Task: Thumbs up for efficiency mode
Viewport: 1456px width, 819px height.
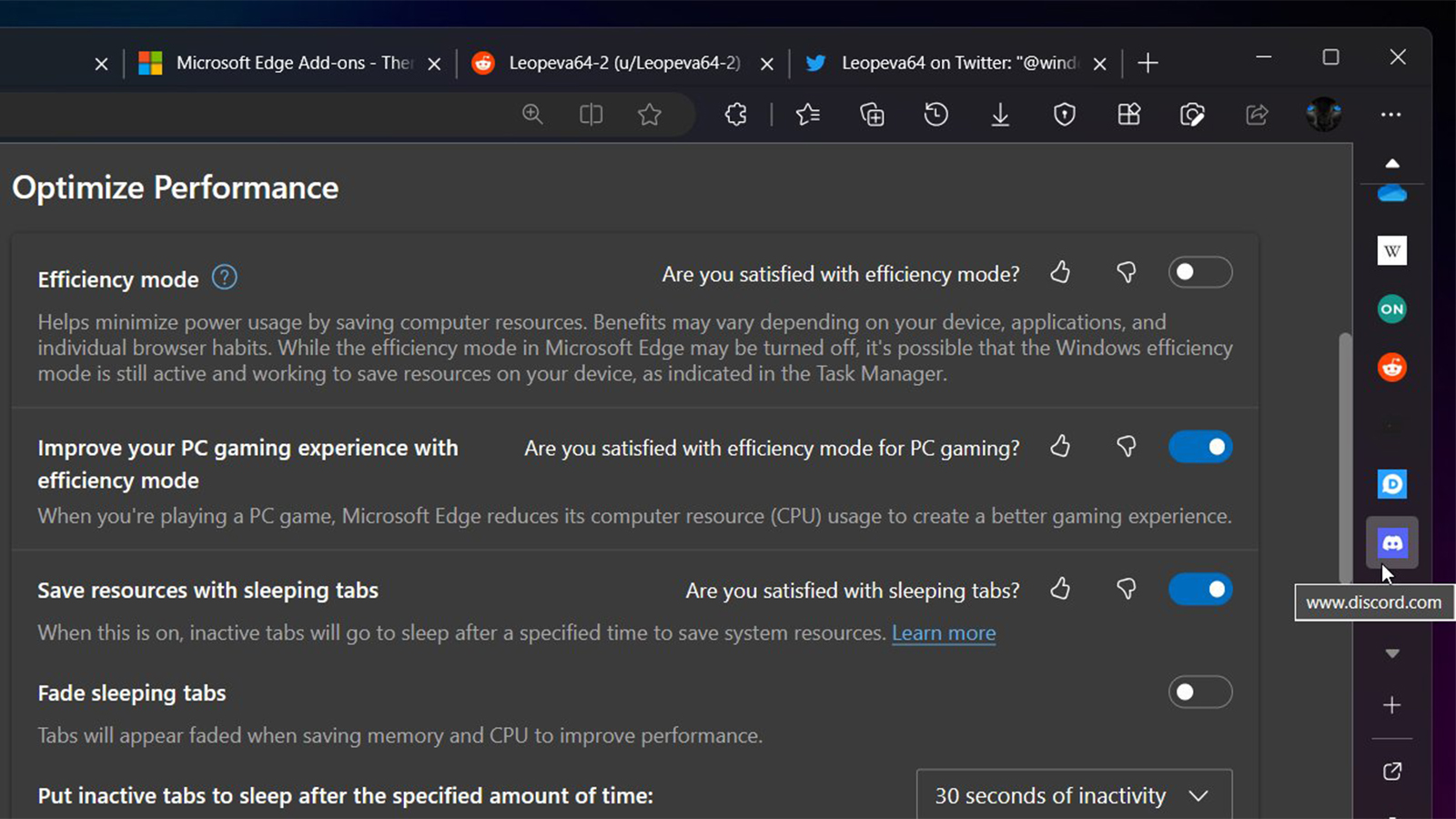Action: (x=1060, y=272)
